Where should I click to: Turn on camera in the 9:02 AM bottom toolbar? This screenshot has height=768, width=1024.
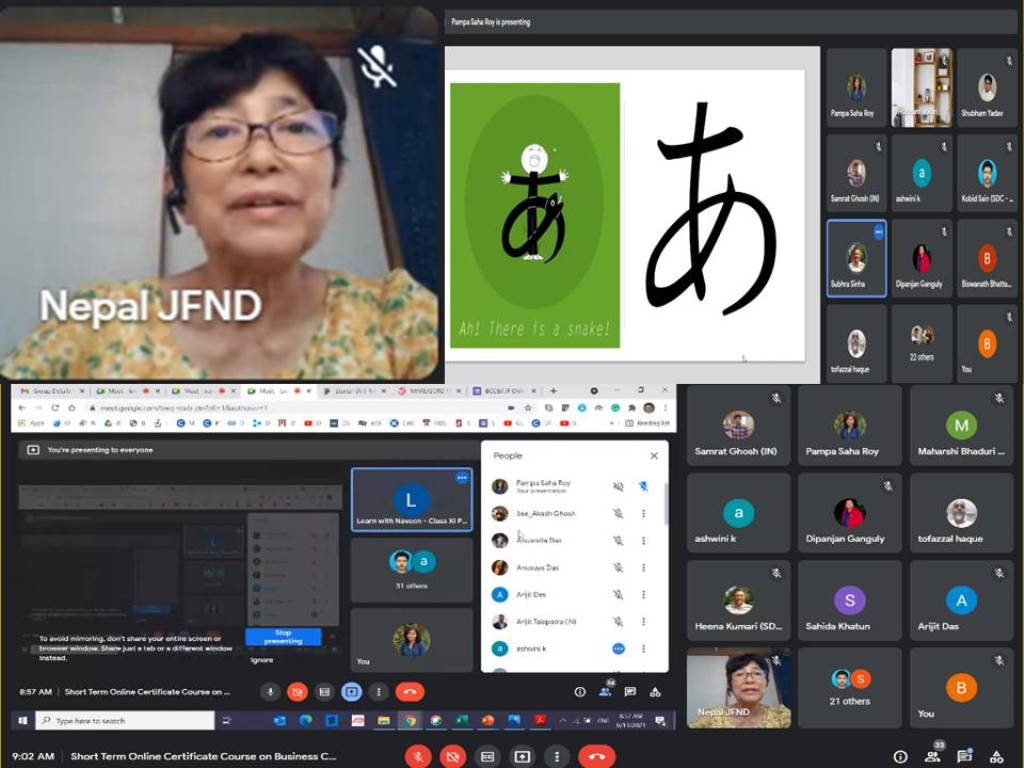click(x=453, y=757)
